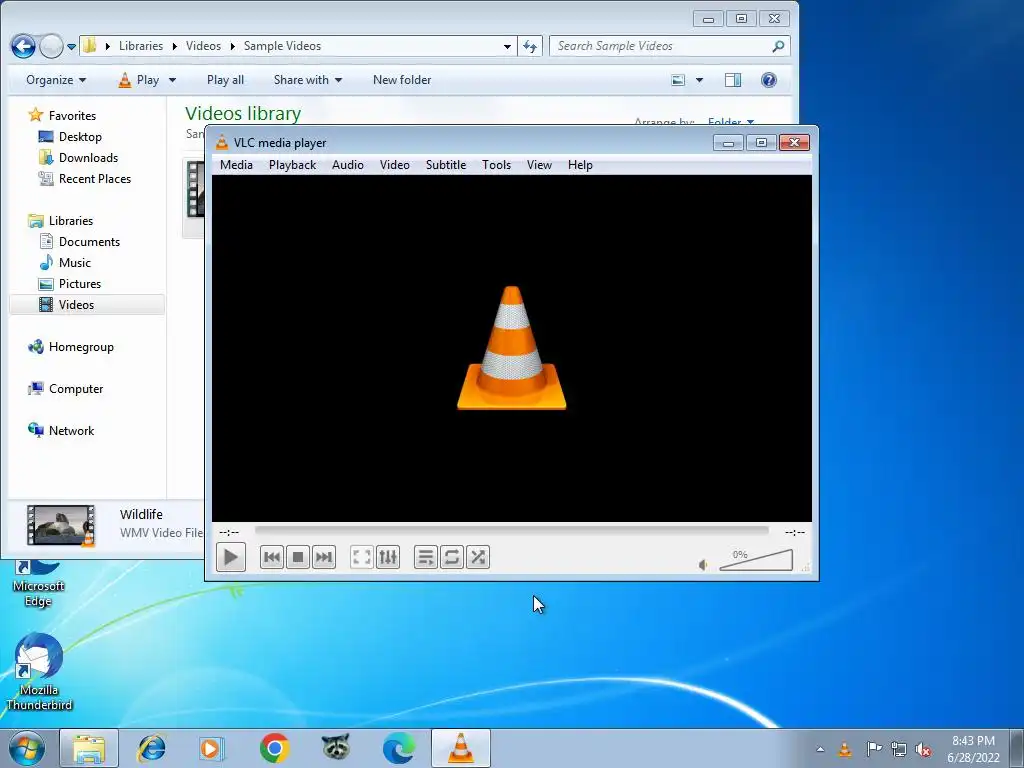Skip to next media in VLC
This screenshot has width=1024, height=768.
324,557
